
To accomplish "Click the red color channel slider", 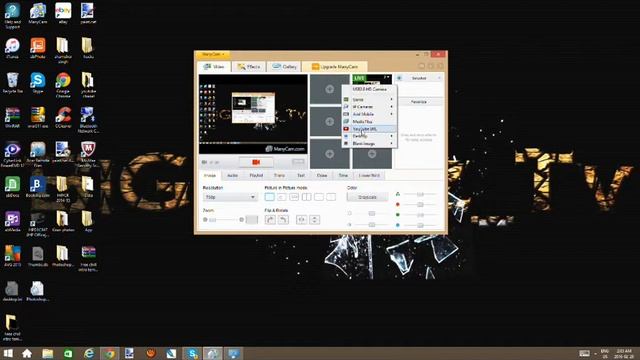I will (x=420, y=204).
